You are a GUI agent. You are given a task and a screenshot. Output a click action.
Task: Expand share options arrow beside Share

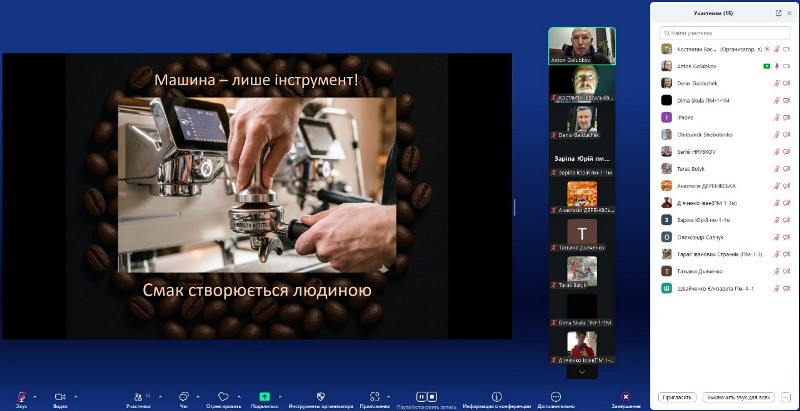[280, 396]
